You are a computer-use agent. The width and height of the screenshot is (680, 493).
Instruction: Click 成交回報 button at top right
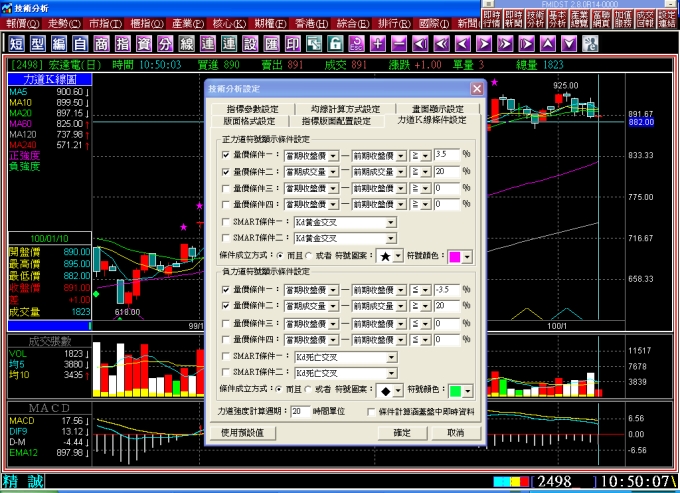tap(645, 19)
